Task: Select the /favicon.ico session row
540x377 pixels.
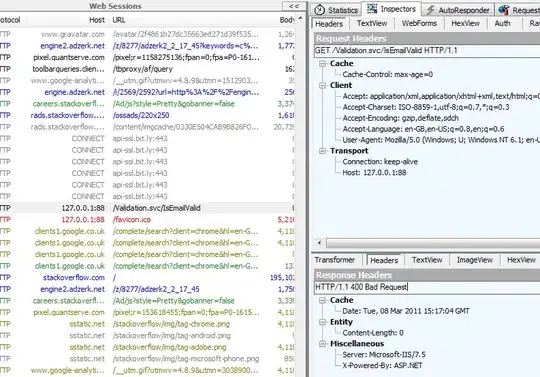Action: tap(147, 220)
